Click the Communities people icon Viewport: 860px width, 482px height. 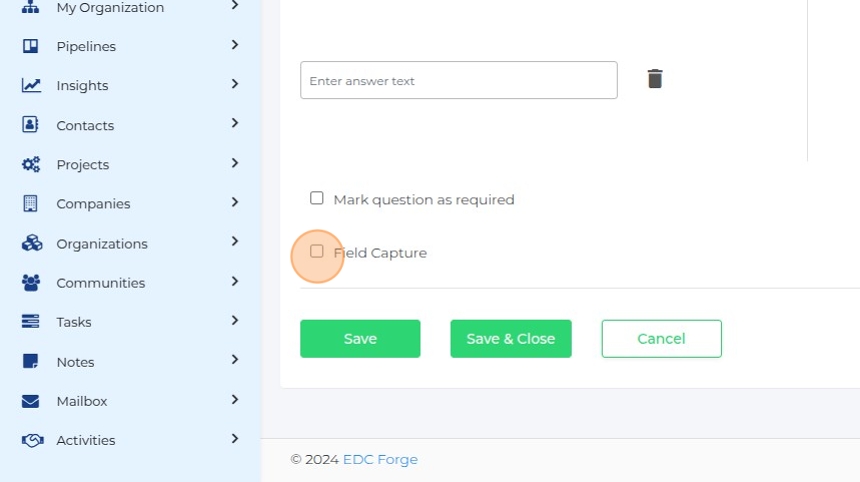coord(31,283)
